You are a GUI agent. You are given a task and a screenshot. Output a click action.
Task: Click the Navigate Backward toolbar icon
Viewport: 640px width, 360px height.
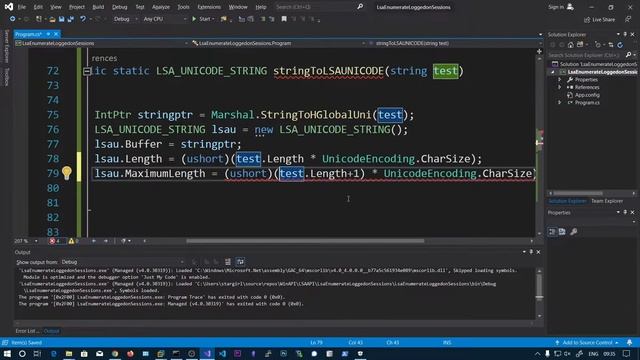[13, 19]
